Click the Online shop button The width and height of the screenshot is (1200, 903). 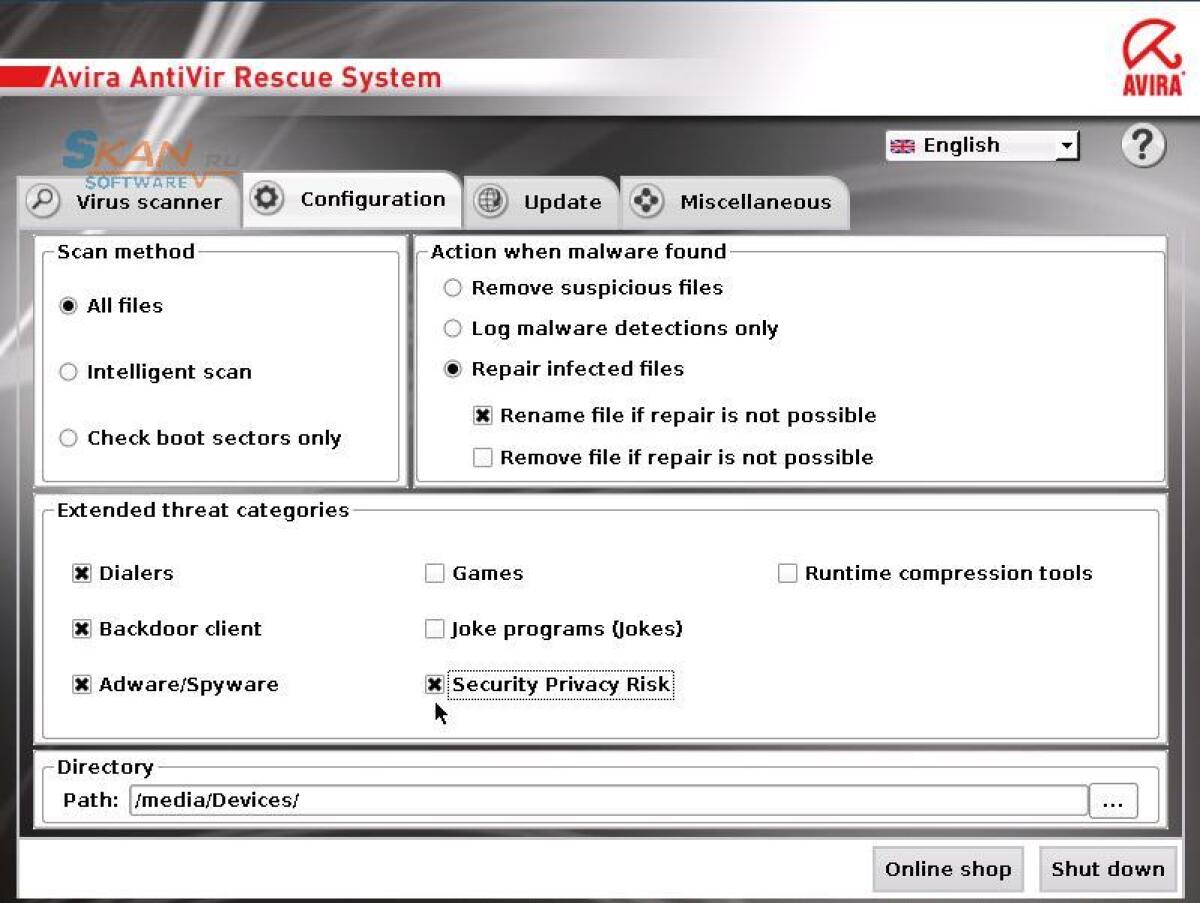947,869
